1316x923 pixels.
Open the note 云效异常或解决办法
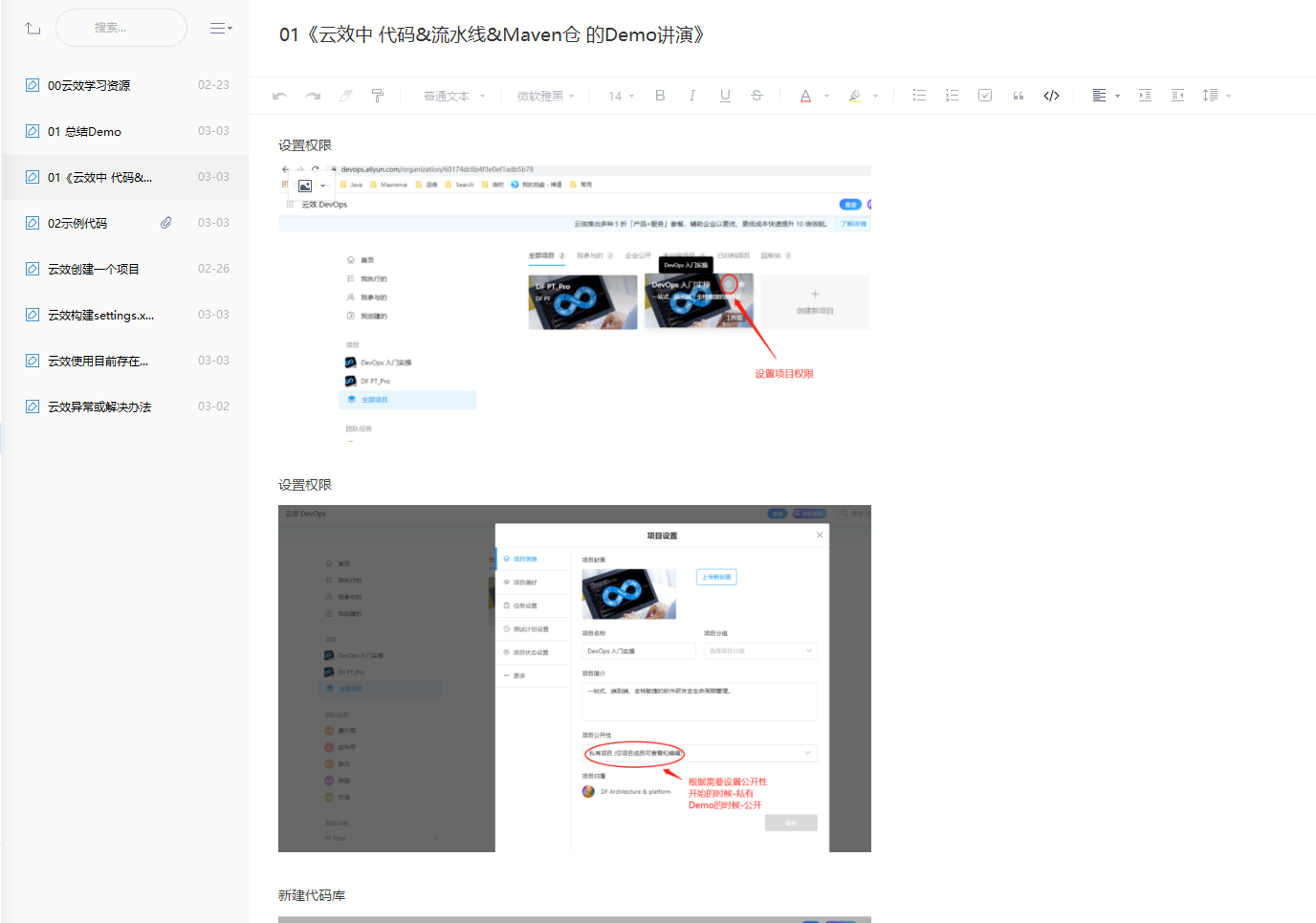coord(125,407)
